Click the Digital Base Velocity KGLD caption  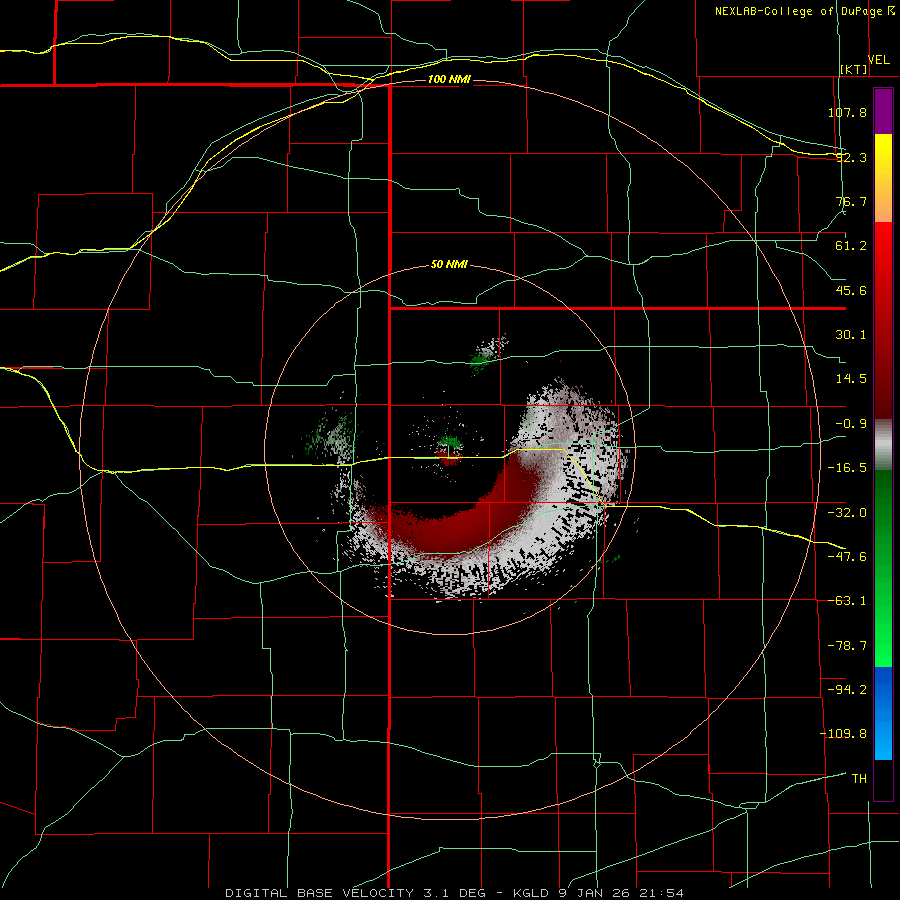[x=454, y=893]
